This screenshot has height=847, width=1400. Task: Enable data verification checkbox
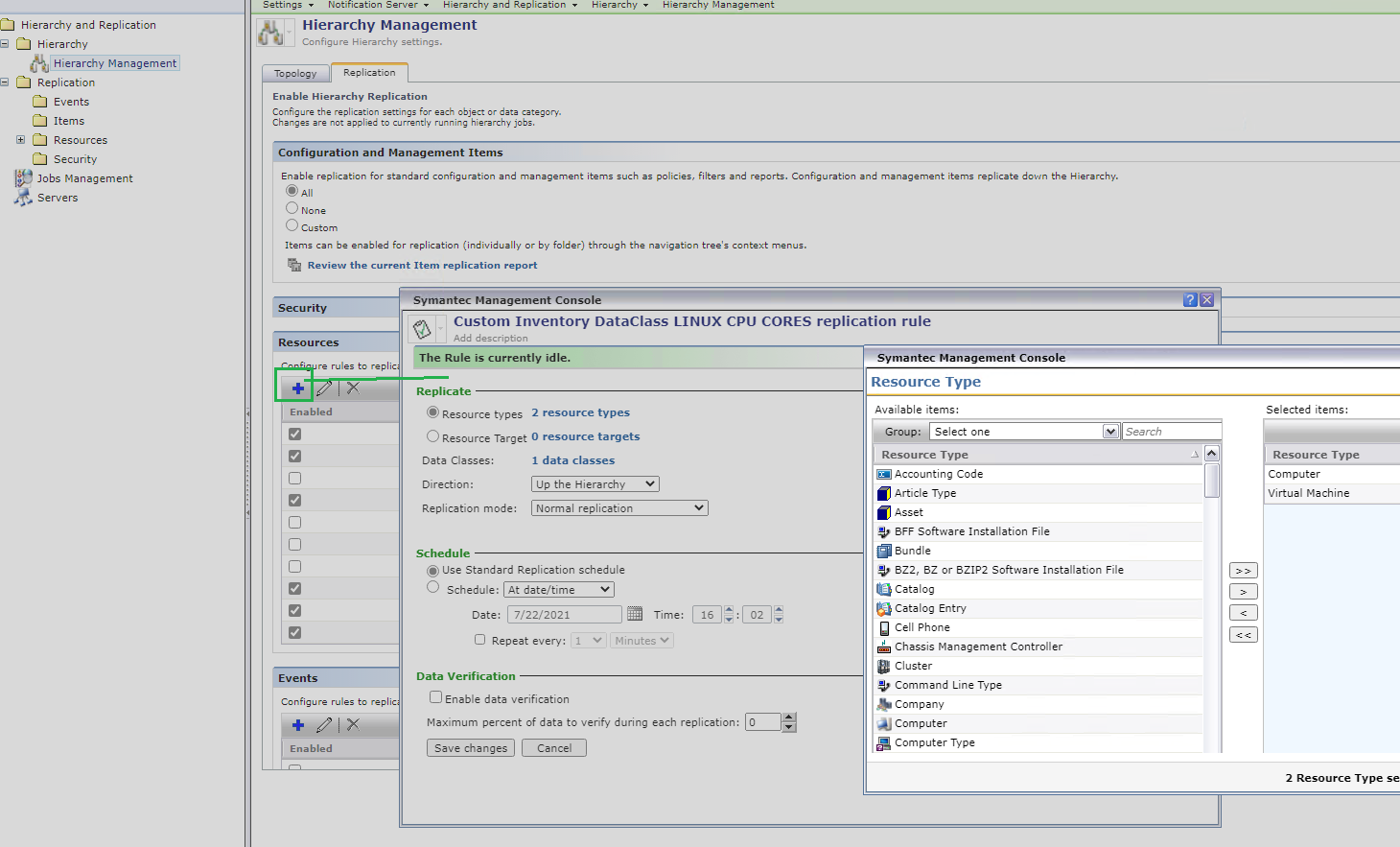436,697
